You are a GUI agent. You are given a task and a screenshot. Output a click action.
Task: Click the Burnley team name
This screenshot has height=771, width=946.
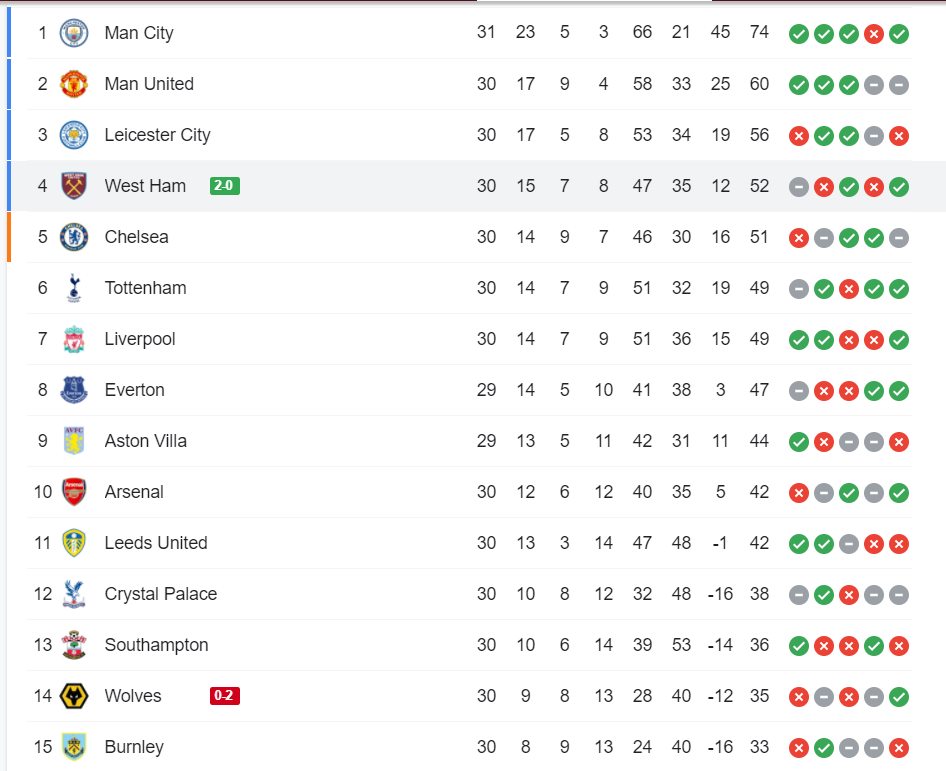134,747
